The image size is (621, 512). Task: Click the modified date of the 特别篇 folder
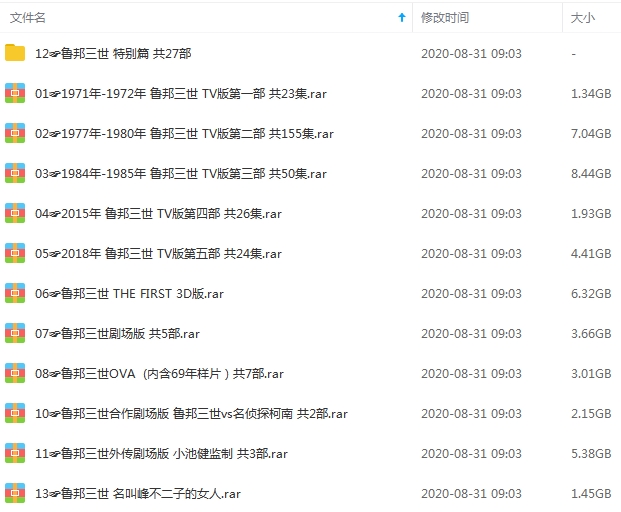[471, 53]
